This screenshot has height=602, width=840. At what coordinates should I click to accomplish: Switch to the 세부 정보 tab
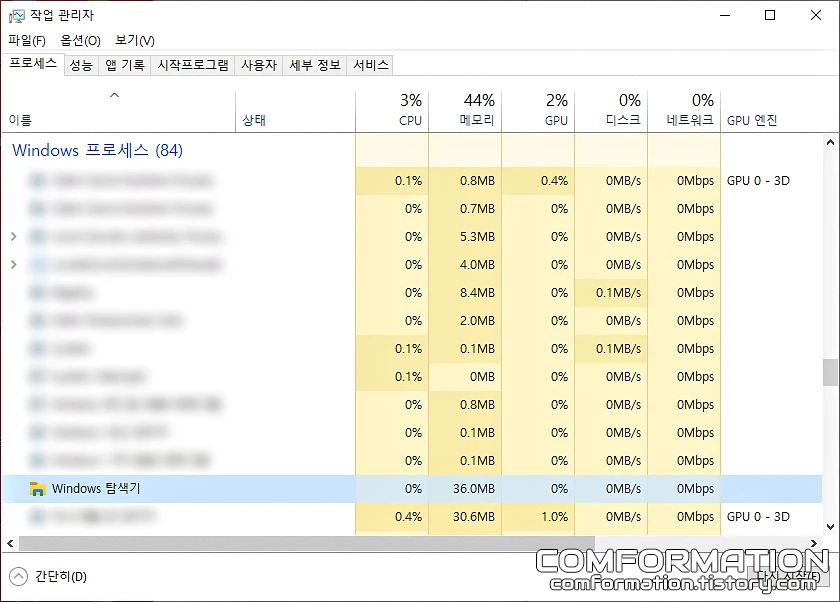coord(315,65)
